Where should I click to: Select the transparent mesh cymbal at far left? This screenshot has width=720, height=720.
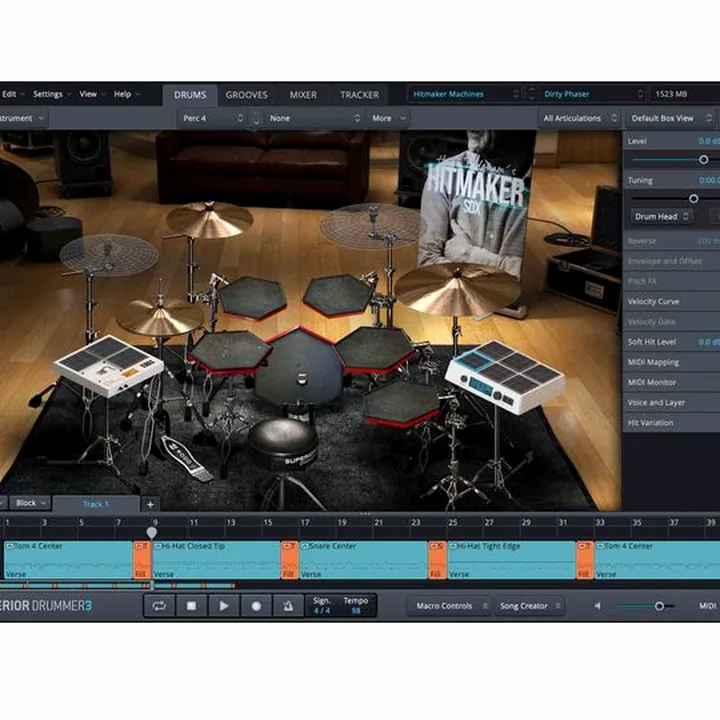109,255
